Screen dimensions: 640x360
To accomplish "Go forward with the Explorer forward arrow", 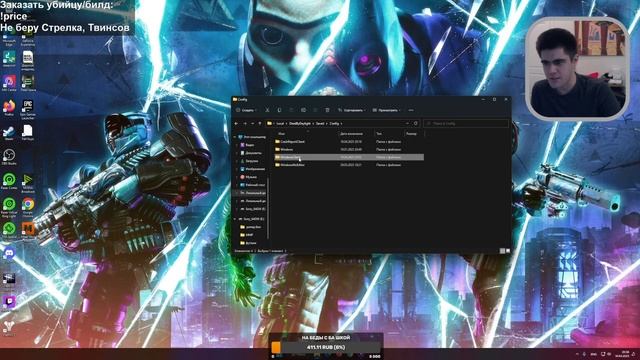I will (245, 123).
